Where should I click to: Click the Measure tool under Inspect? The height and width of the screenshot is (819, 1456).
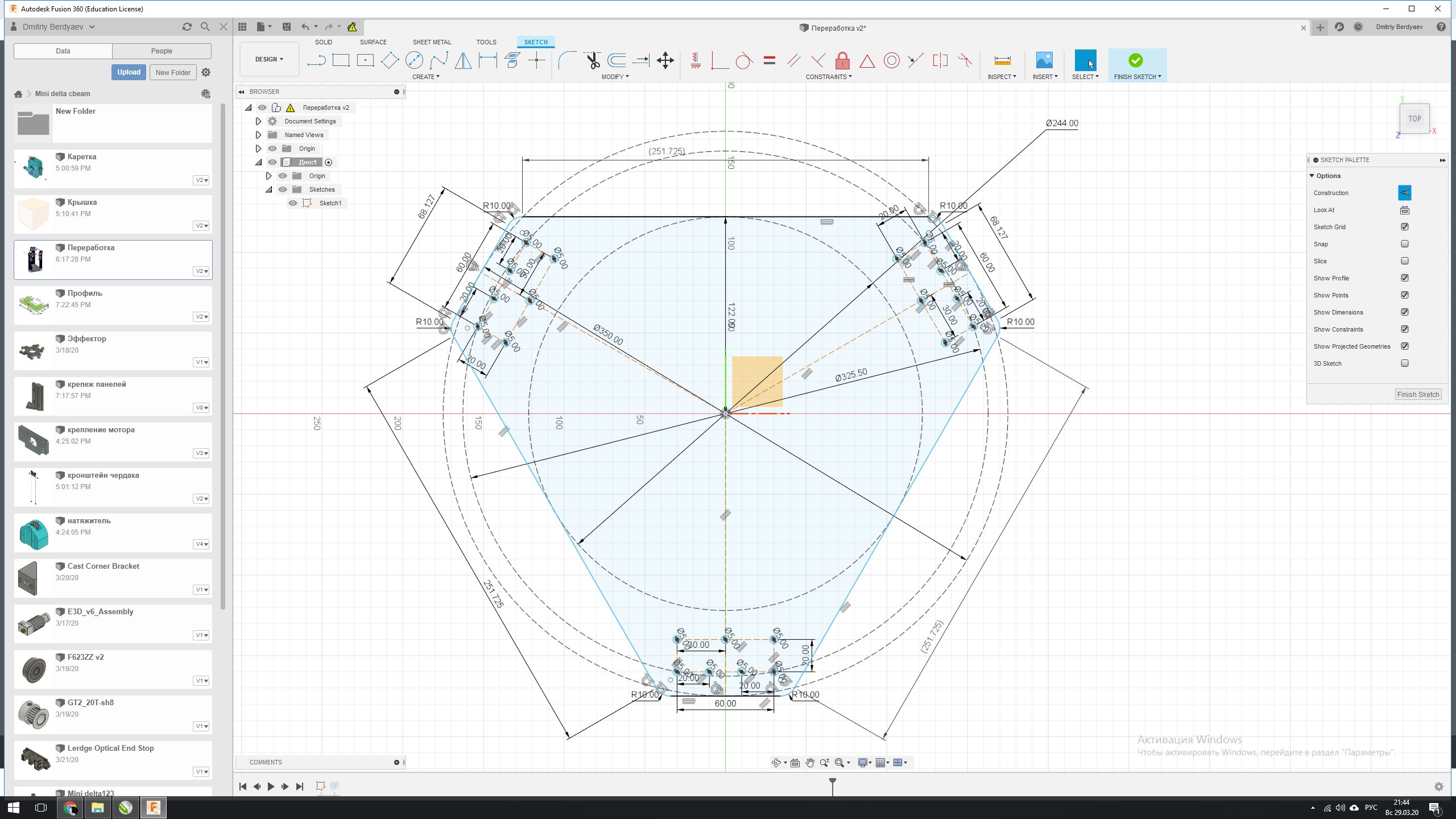click(1002, 60)
